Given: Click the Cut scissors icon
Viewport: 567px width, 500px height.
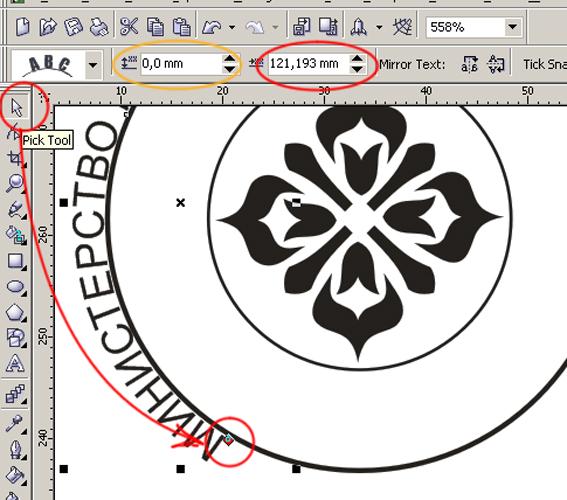Looking at the screenshot, I should click(x=129, y=26).
